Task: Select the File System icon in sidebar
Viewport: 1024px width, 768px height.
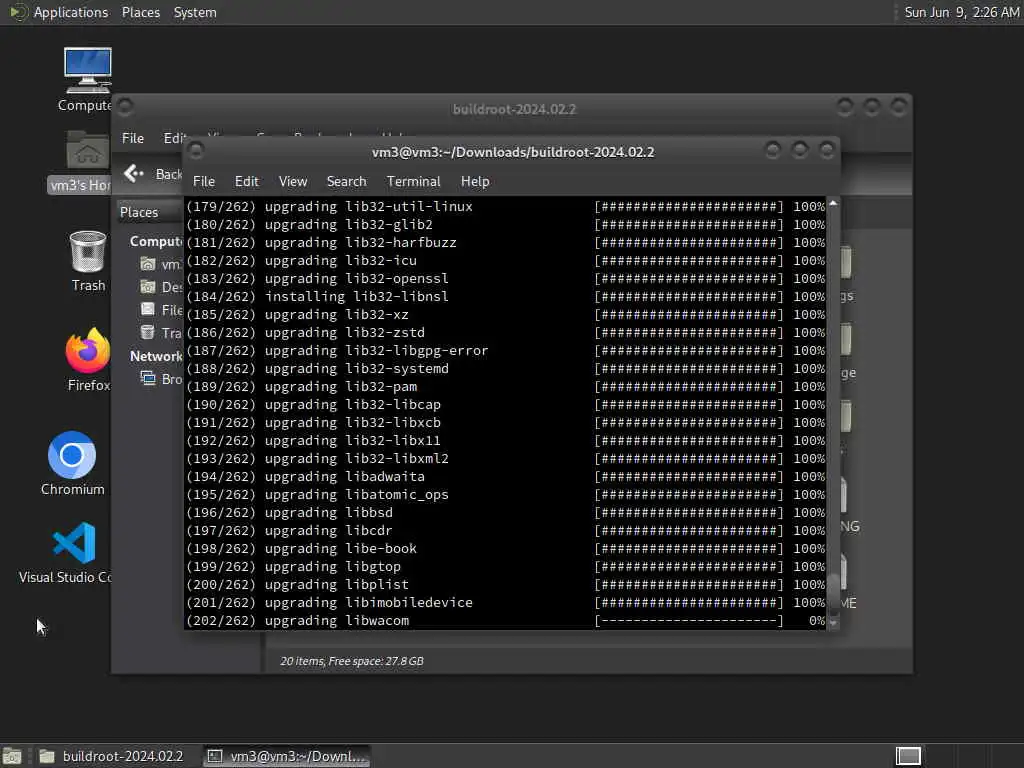Action: coord(148,310)
